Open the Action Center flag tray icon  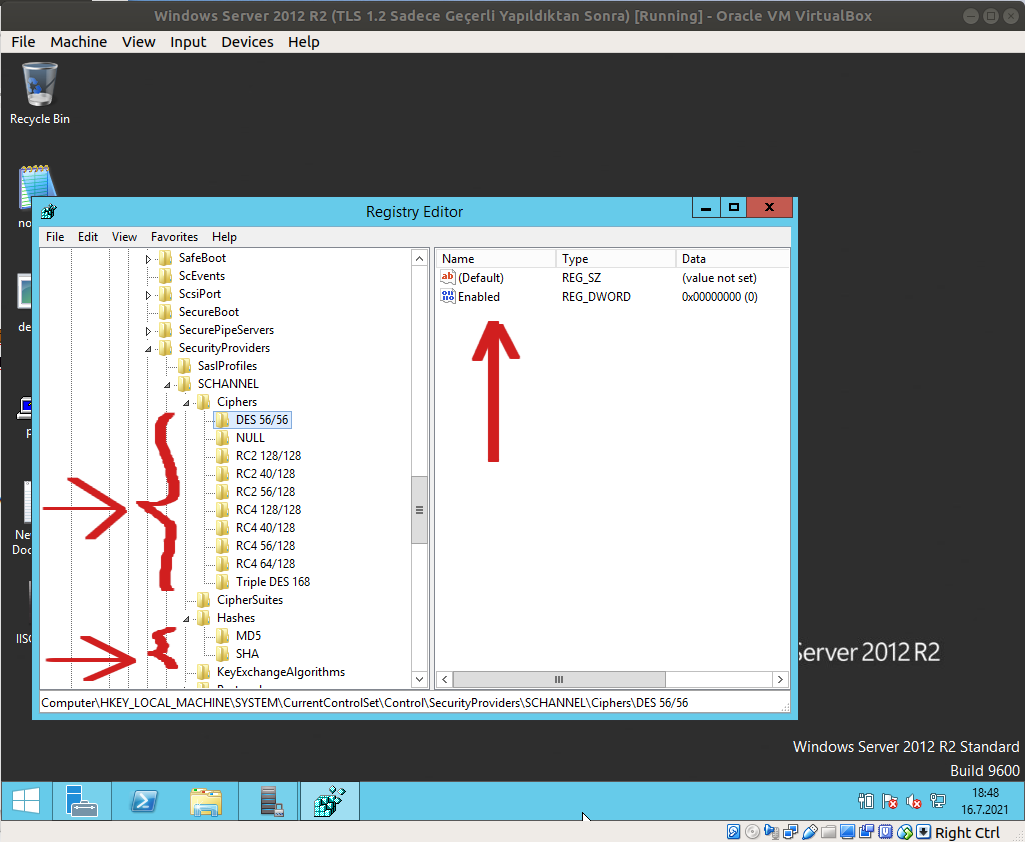[890, 801]
